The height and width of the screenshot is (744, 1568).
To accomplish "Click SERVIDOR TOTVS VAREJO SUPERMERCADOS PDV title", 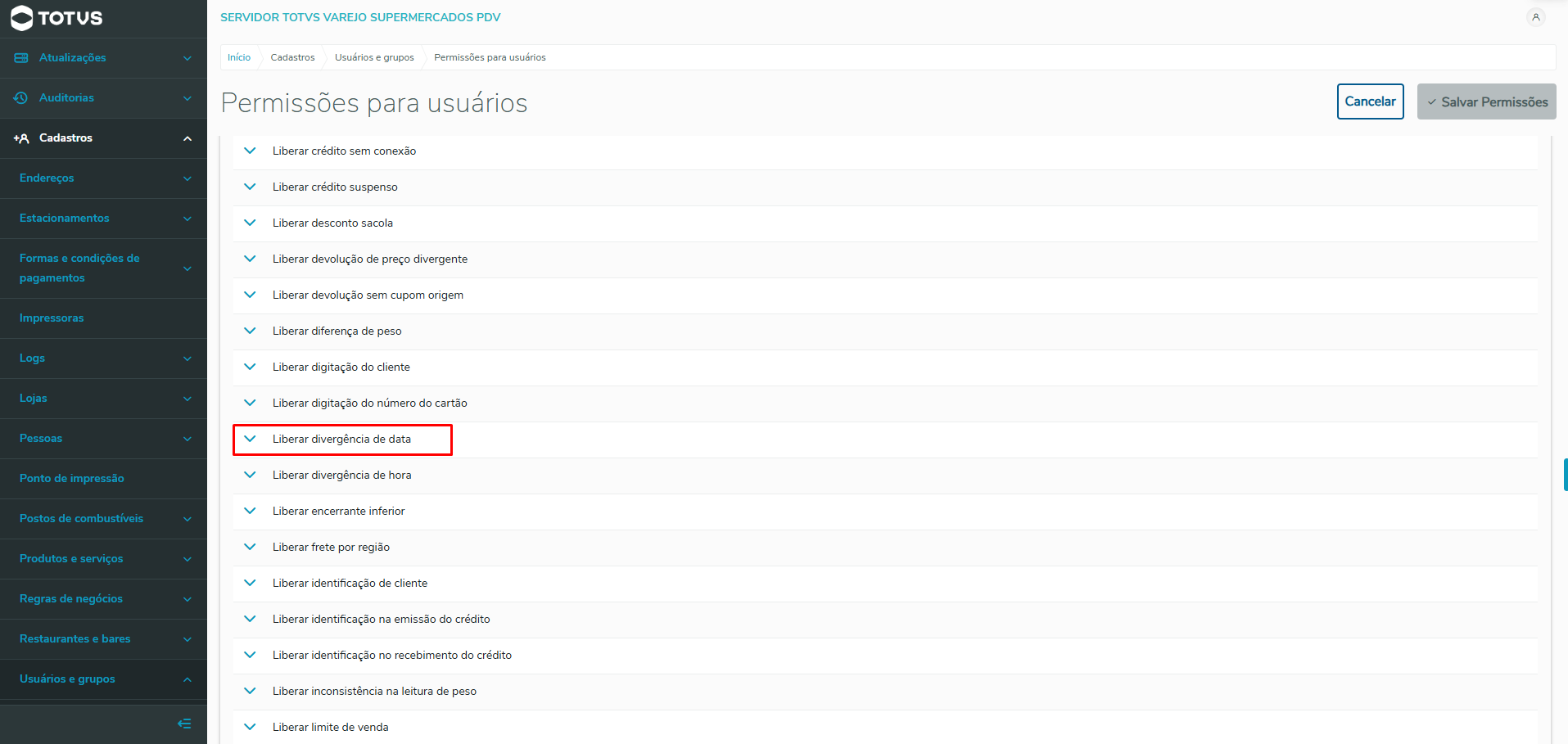I will [x=360, y=17].
